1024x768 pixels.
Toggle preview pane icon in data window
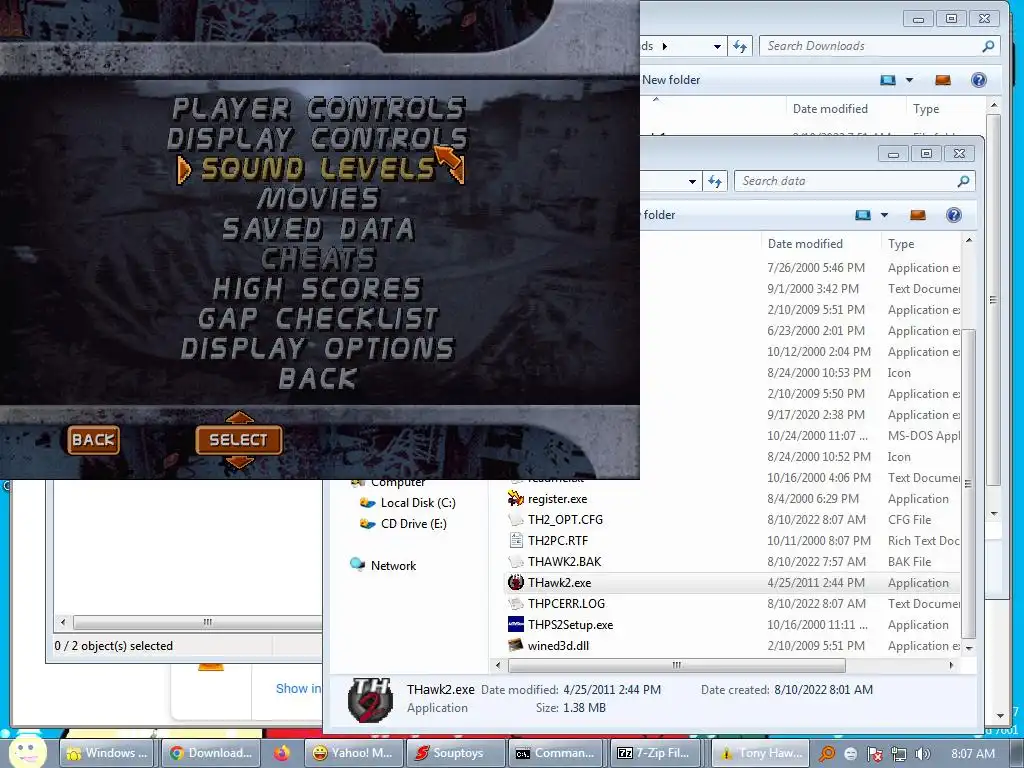918,215
